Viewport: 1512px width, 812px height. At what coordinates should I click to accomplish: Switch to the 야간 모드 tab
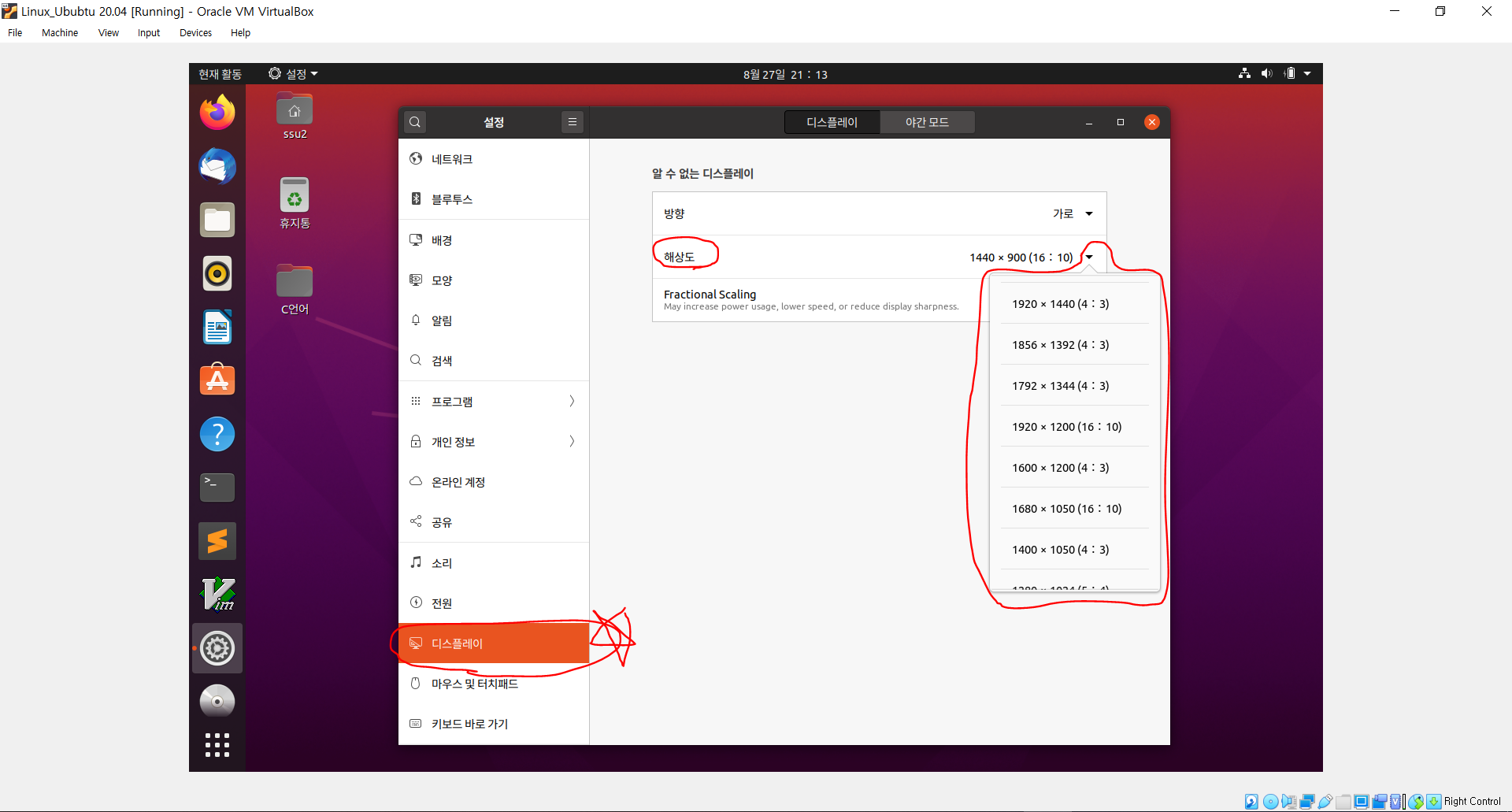pyautogui.click(x=927, y=122)
